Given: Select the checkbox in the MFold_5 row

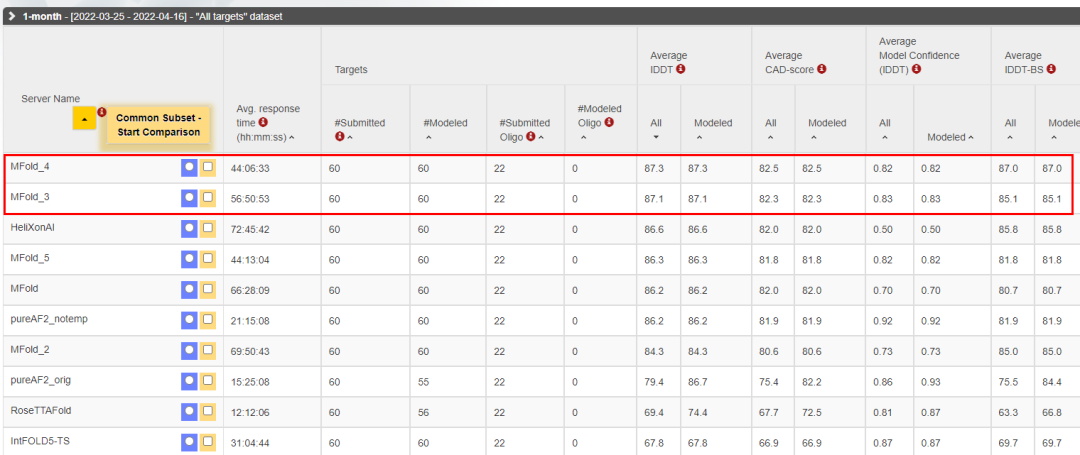Looking at the screenshot, I should coord(208,259).
